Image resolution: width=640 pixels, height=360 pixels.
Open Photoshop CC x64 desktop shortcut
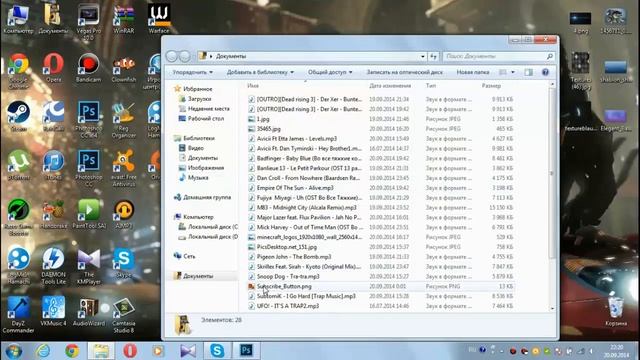tap(89, 119)
